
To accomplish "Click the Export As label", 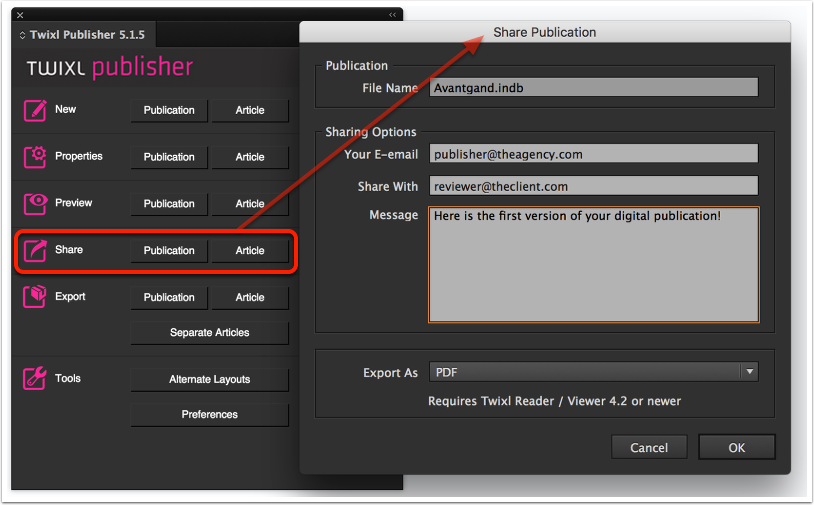I will tap(390, 373).
